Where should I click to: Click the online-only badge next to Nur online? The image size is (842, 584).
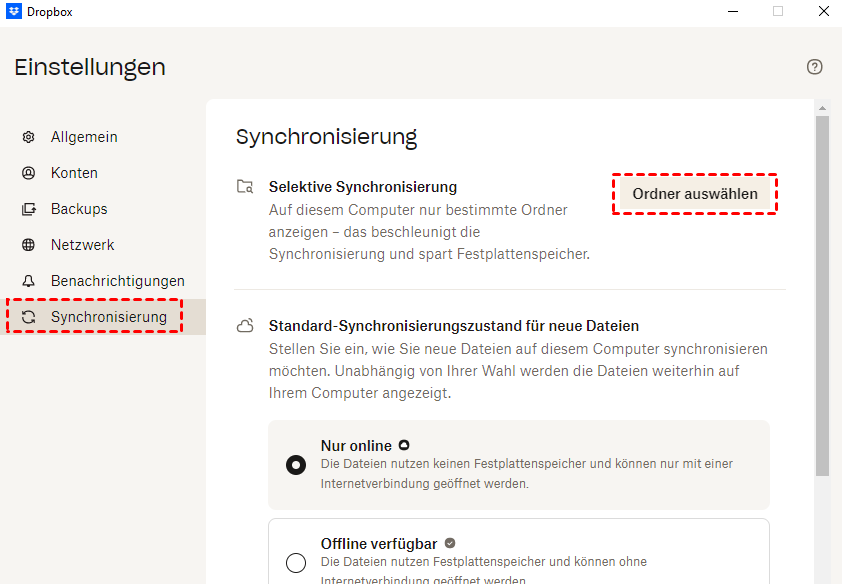click(404, 445)
